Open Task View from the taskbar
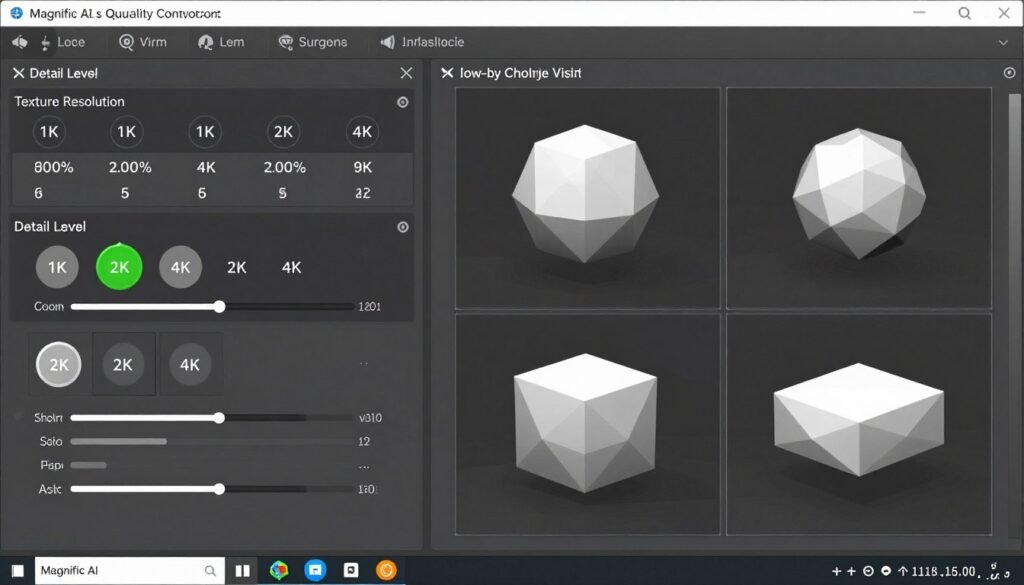 (x=242, y=571)
